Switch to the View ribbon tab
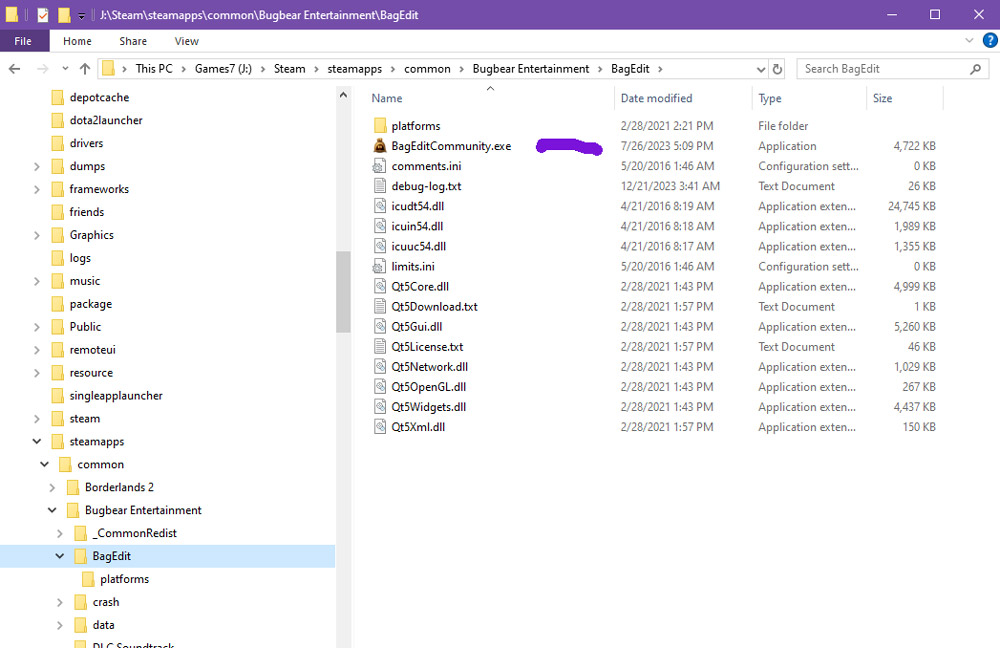The width and height of the screenshot is (1000, 648). coord(186,41)
